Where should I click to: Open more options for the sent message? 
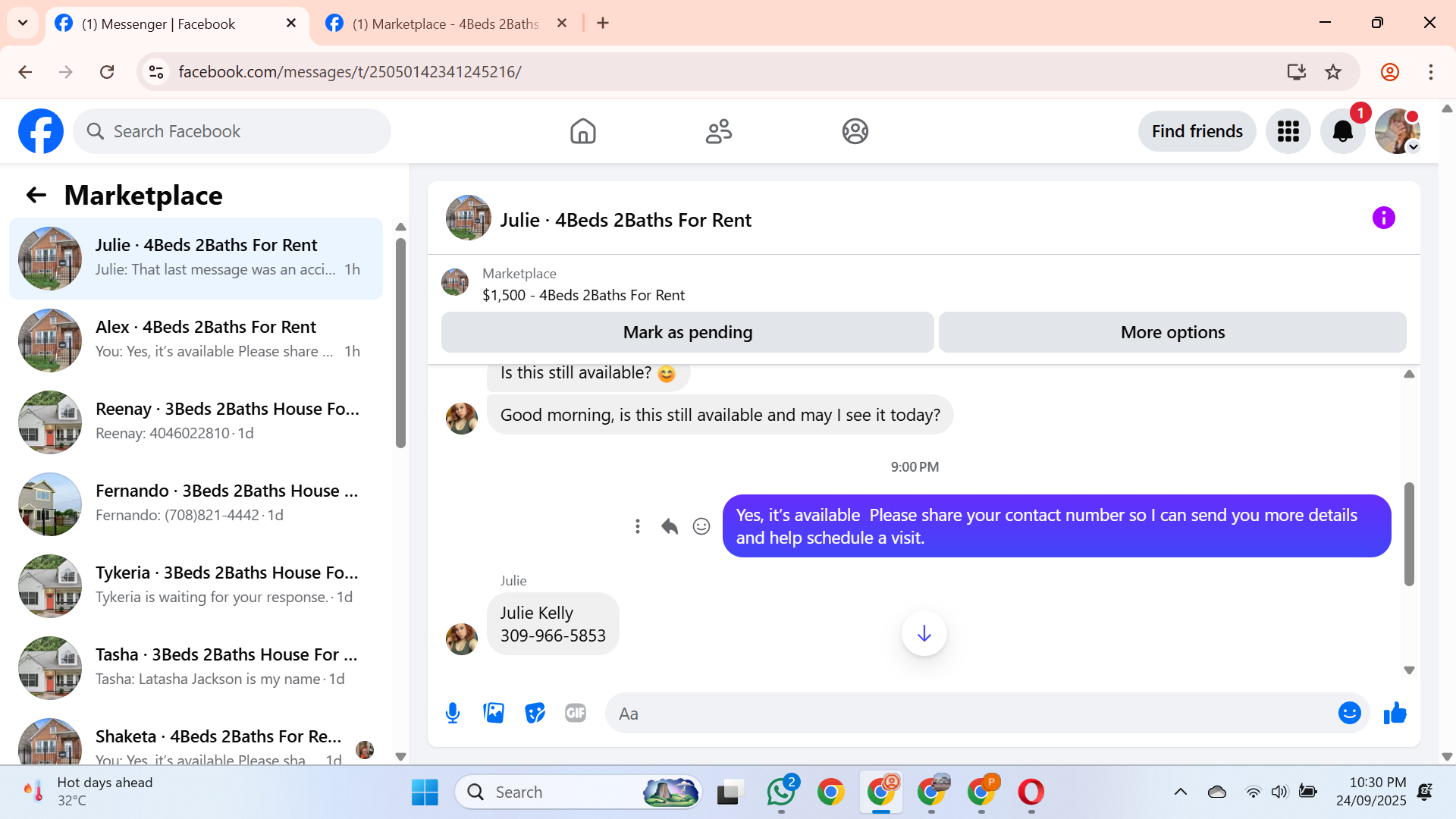[638, 526]
